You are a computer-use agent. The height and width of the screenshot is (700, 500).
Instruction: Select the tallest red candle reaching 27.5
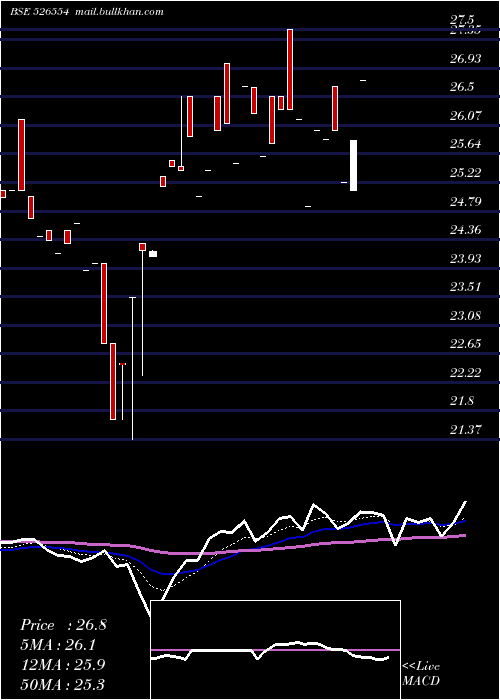290,69
